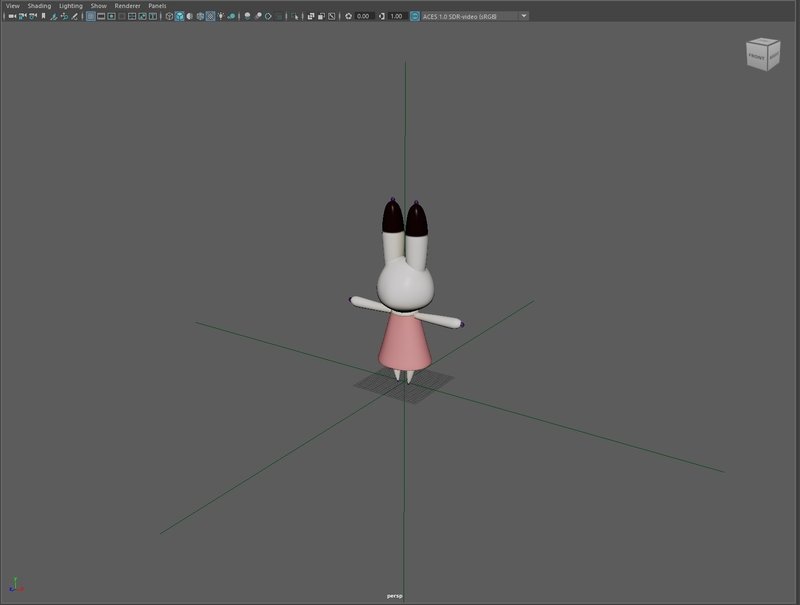Click the persp camera label

394,596
